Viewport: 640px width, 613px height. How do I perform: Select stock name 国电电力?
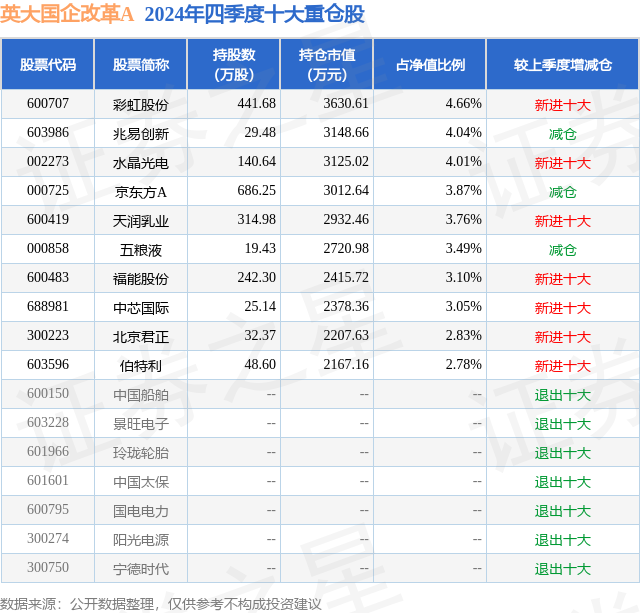click(x=141, y=511)
